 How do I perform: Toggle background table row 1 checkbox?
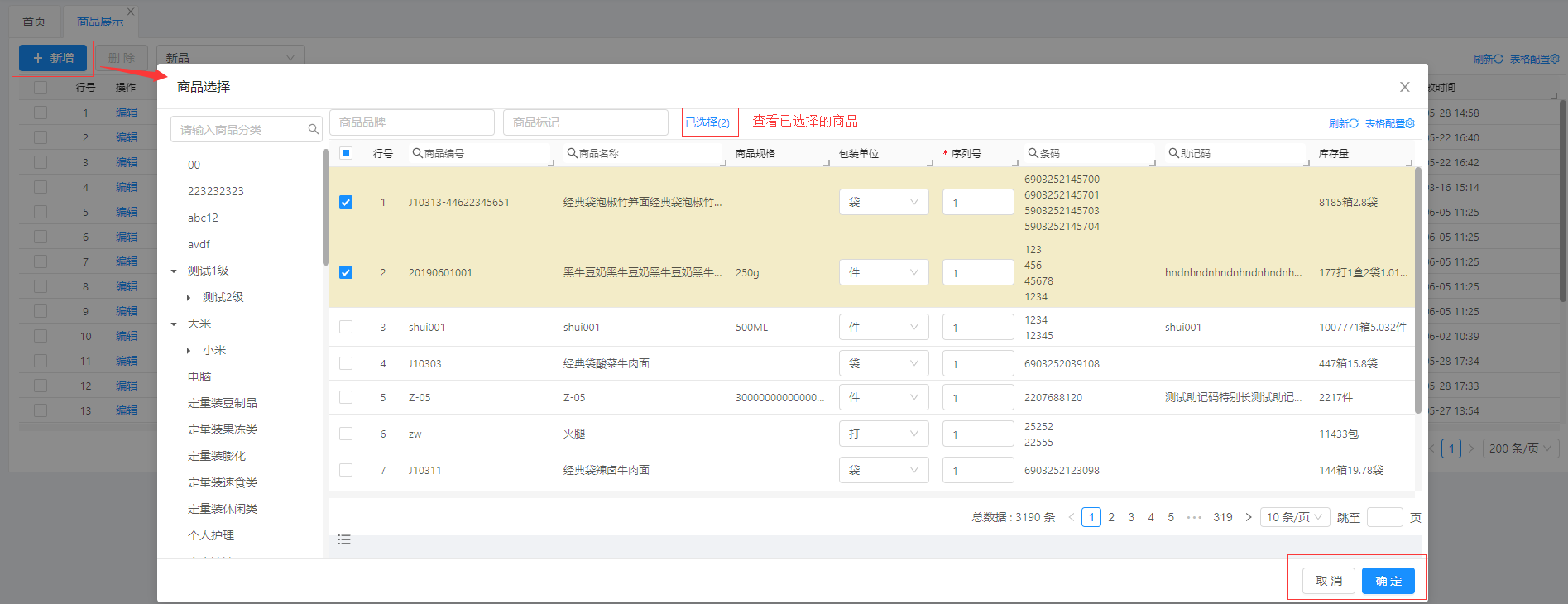41,113
